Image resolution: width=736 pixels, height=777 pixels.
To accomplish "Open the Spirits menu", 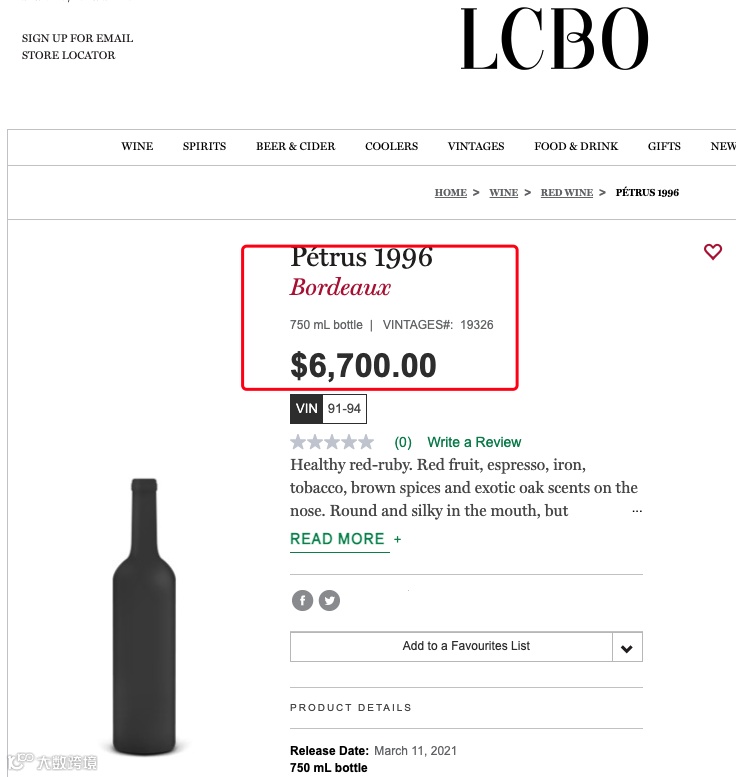I will 204,146.
